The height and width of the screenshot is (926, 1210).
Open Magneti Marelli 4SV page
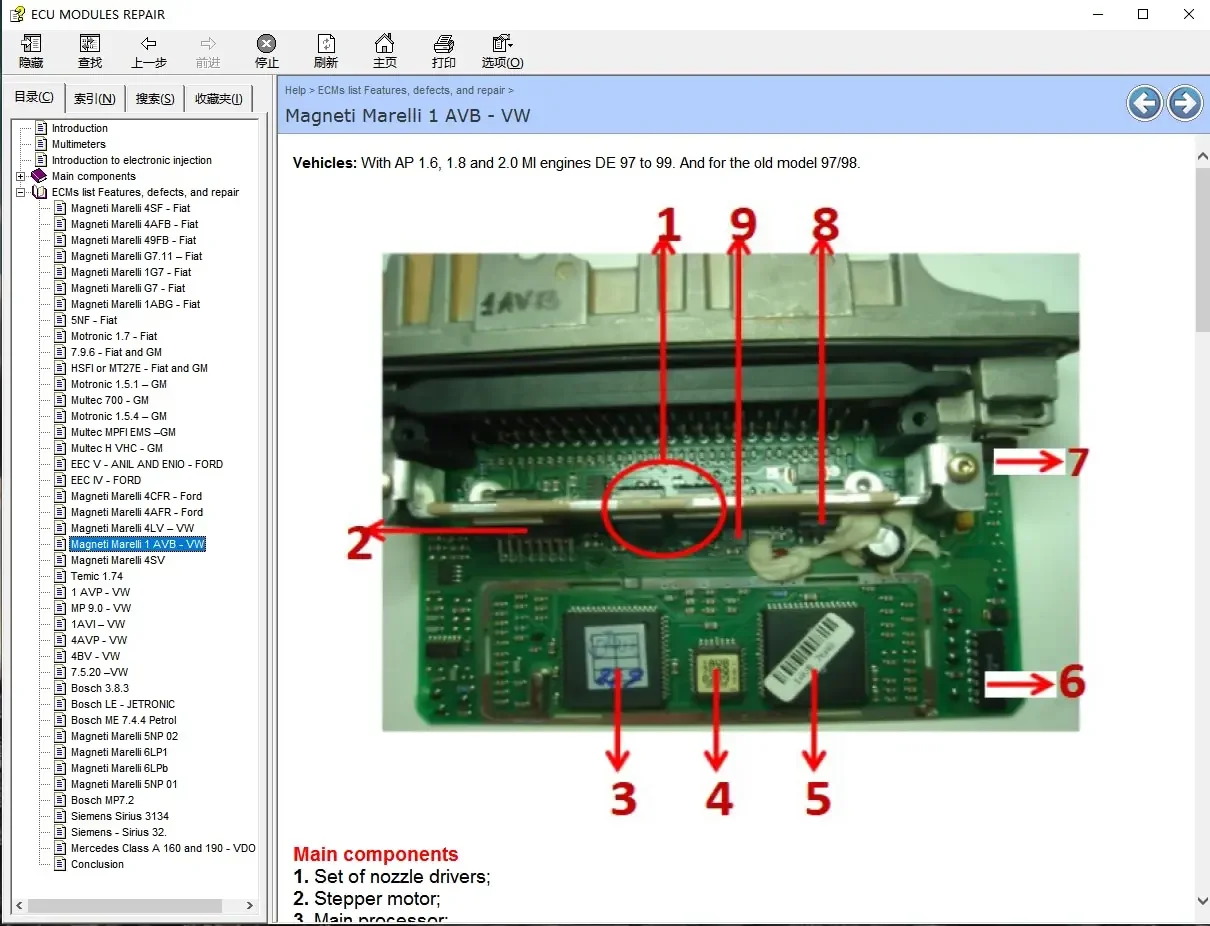point(117,560)
